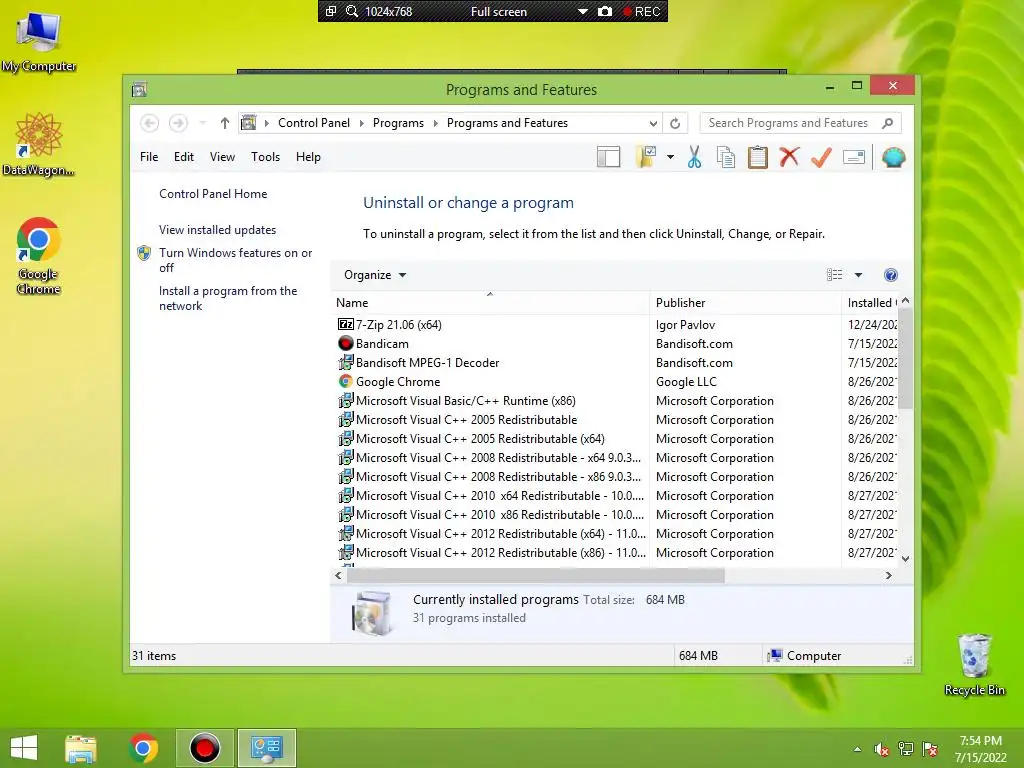Click the Search Programs and Features field
Viewport: 1024px width, 768px height.
pyautogui.click(x=801, y=123)
